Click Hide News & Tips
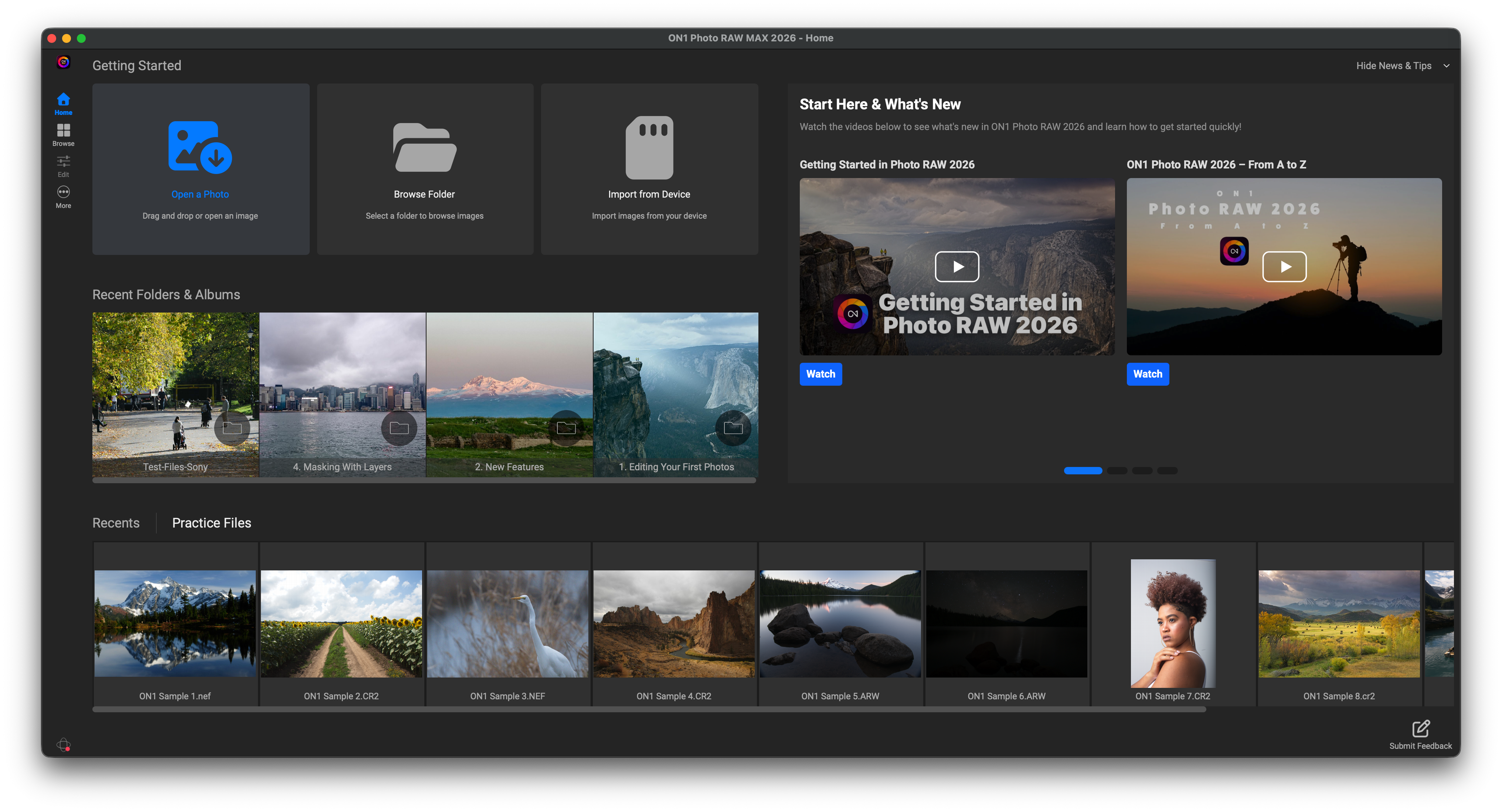 click(1394, 66)
